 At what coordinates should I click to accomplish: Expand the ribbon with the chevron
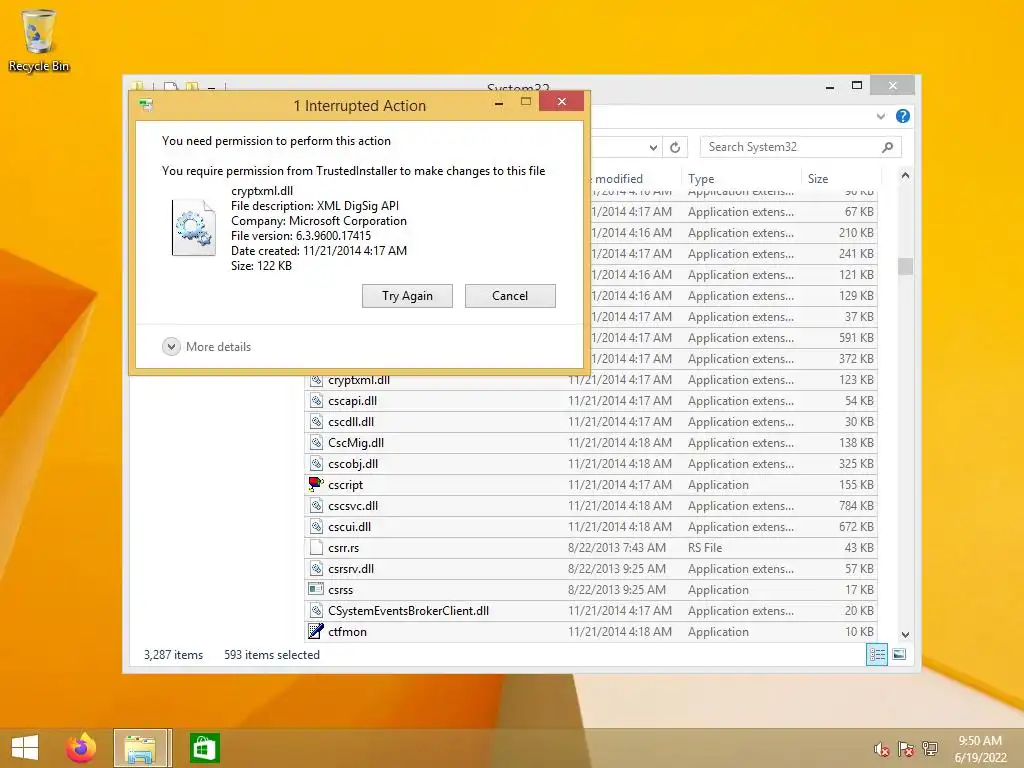881,116
